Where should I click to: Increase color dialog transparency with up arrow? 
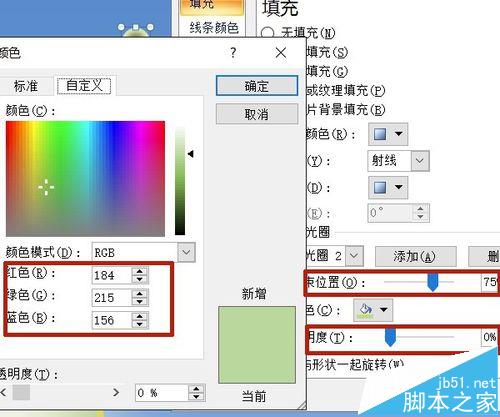click(x=196, y=389)
